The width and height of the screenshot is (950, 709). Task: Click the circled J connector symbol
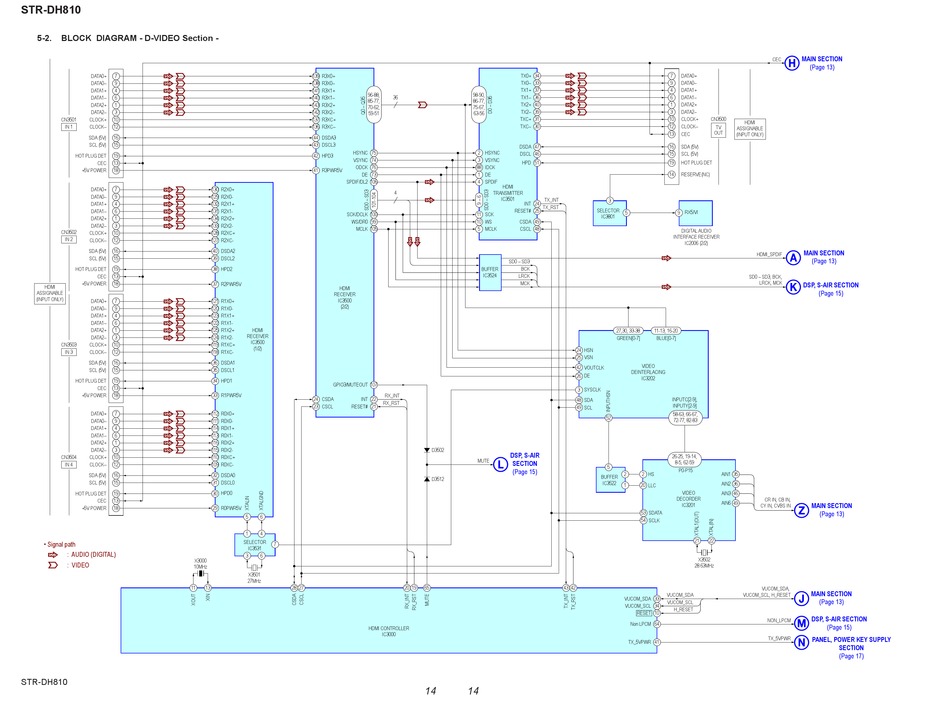[801, 599]
